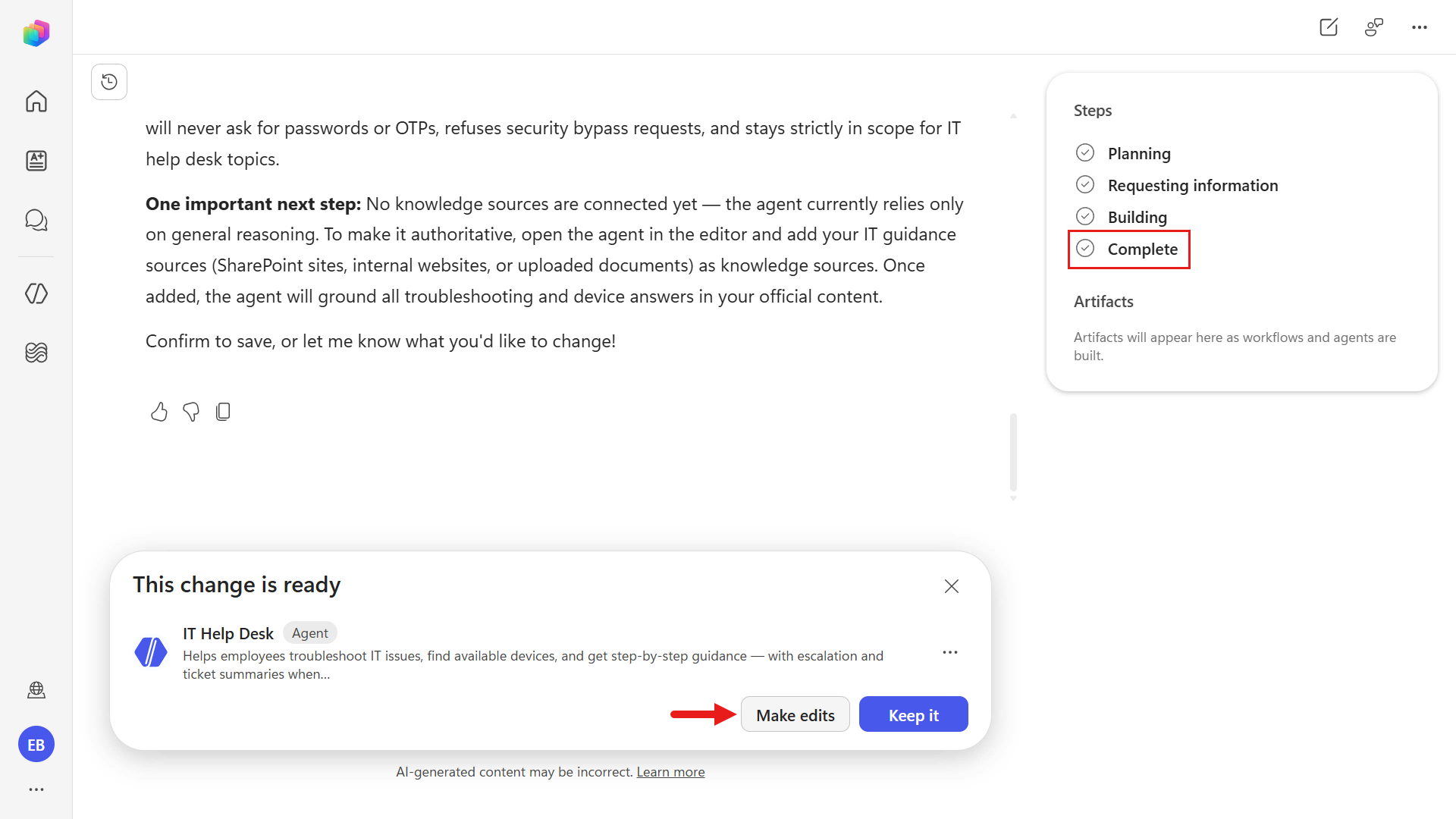This screenshot has width=1456, height=819.
Task: Click the thumbs down feedback icon
Action: 191,412
